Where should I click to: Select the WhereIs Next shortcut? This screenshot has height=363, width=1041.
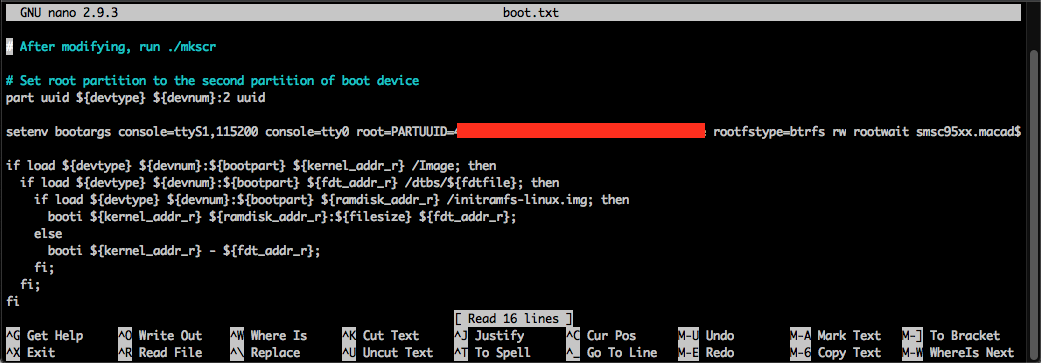pyautogui.click(x=958, y=352)
